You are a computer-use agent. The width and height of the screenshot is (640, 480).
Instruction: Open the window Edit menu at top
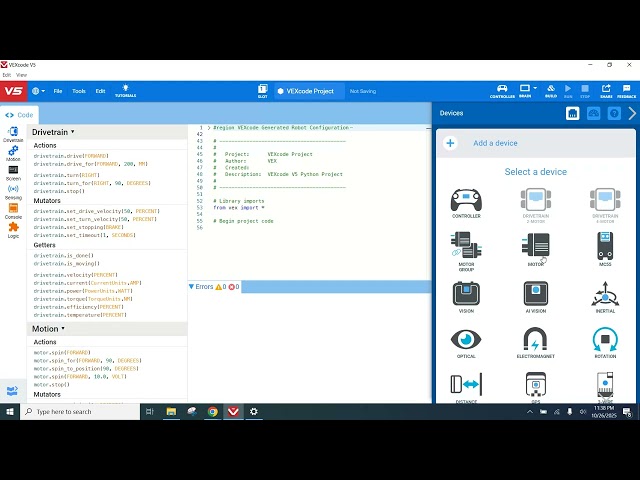[x=7, y=75]
